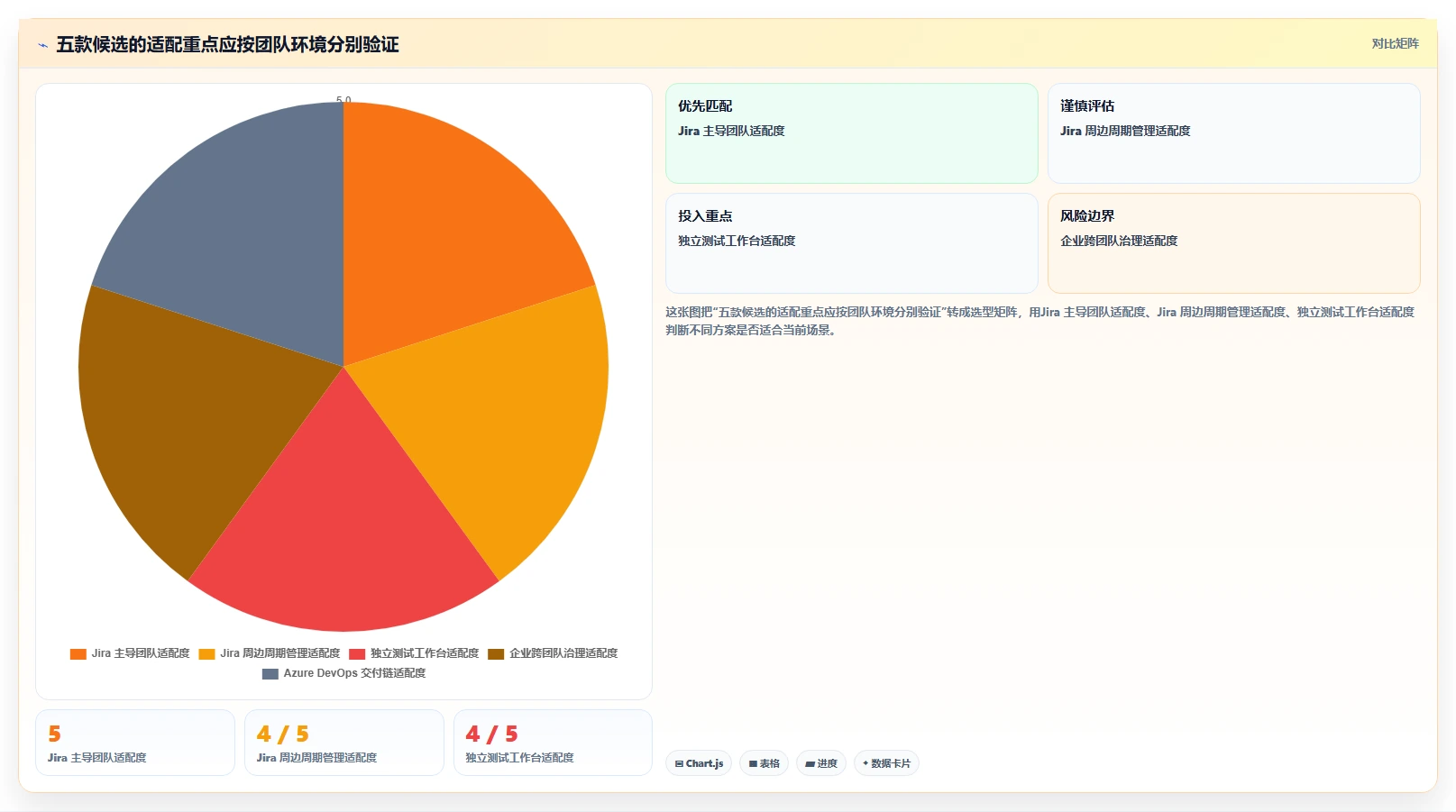The image size is (1456, 812).
Task: Toggle the gray Azure DevOps 交付链适配度 legend swatch
Action: [270, 673]
